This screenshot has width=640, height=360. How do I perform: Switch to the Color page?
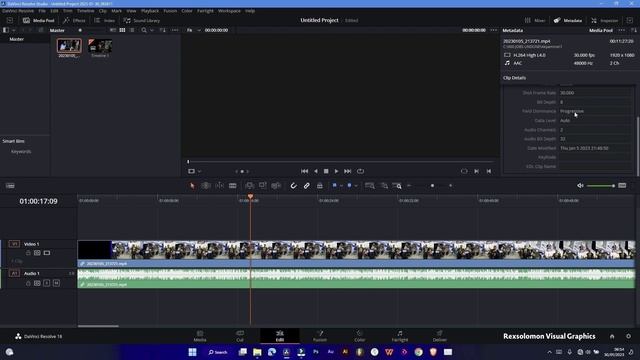(360, 336)
